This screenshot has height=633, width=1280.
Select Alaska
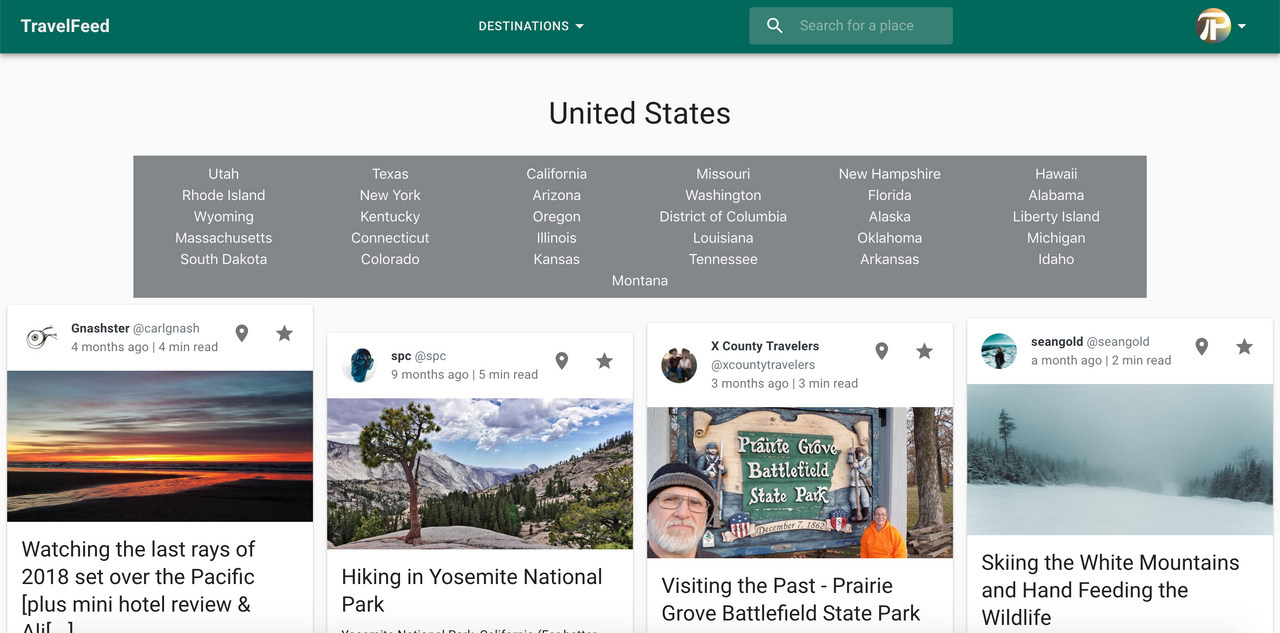(890, 216)
